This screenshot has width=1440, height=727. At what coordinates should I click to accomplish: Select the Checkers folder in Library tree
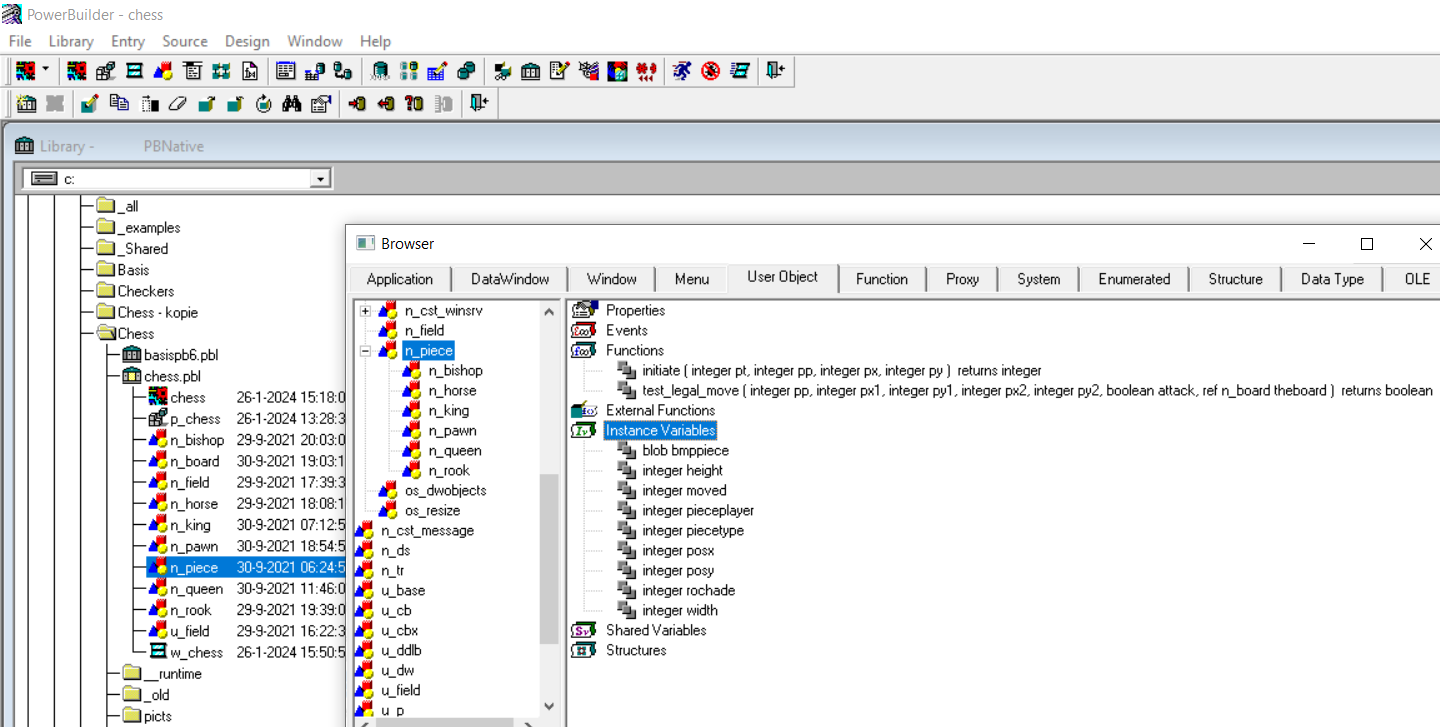146,291
